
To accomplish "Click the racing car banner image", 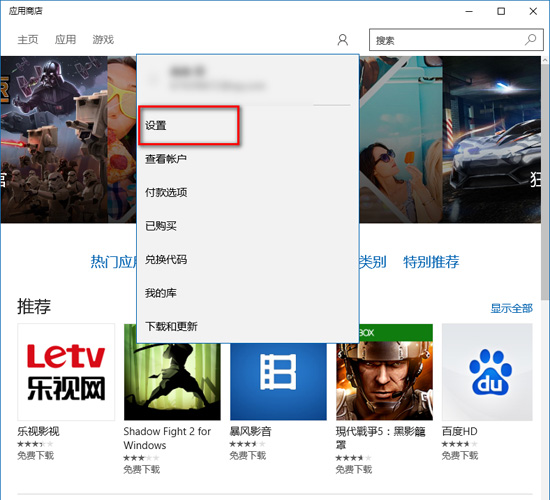I will coord(491,139).
